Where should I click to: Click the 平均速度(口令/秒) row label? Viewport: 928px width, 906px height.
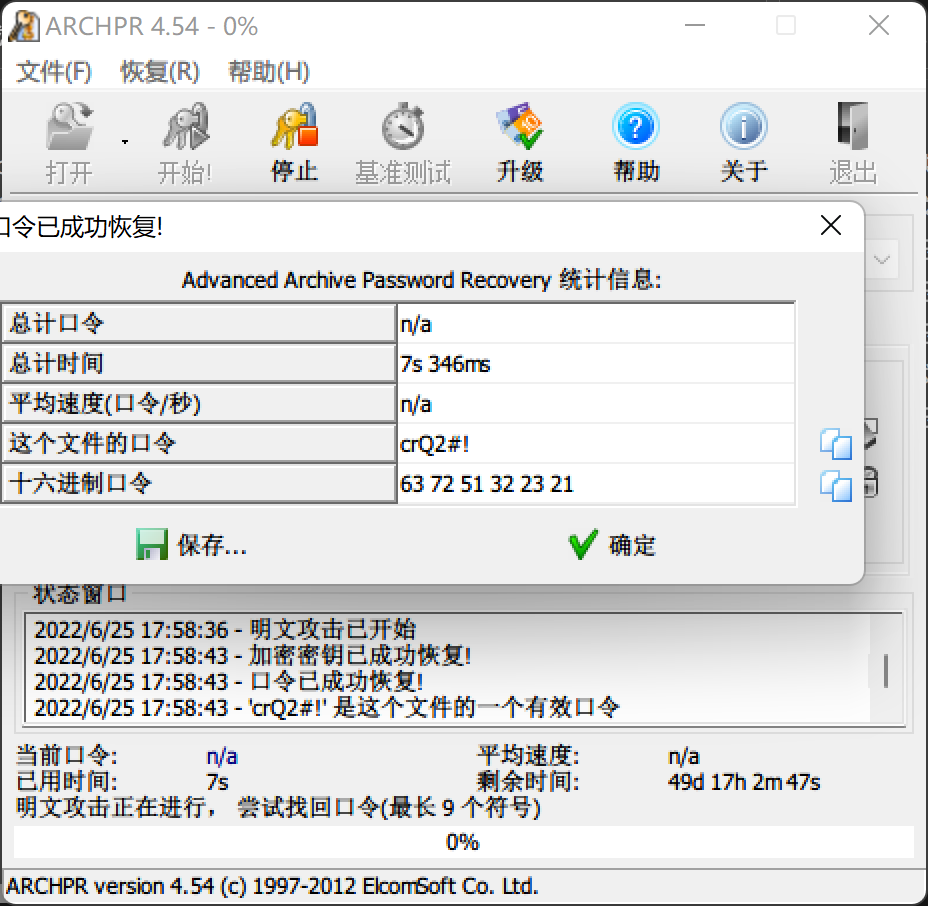click(x=199, y=404)
